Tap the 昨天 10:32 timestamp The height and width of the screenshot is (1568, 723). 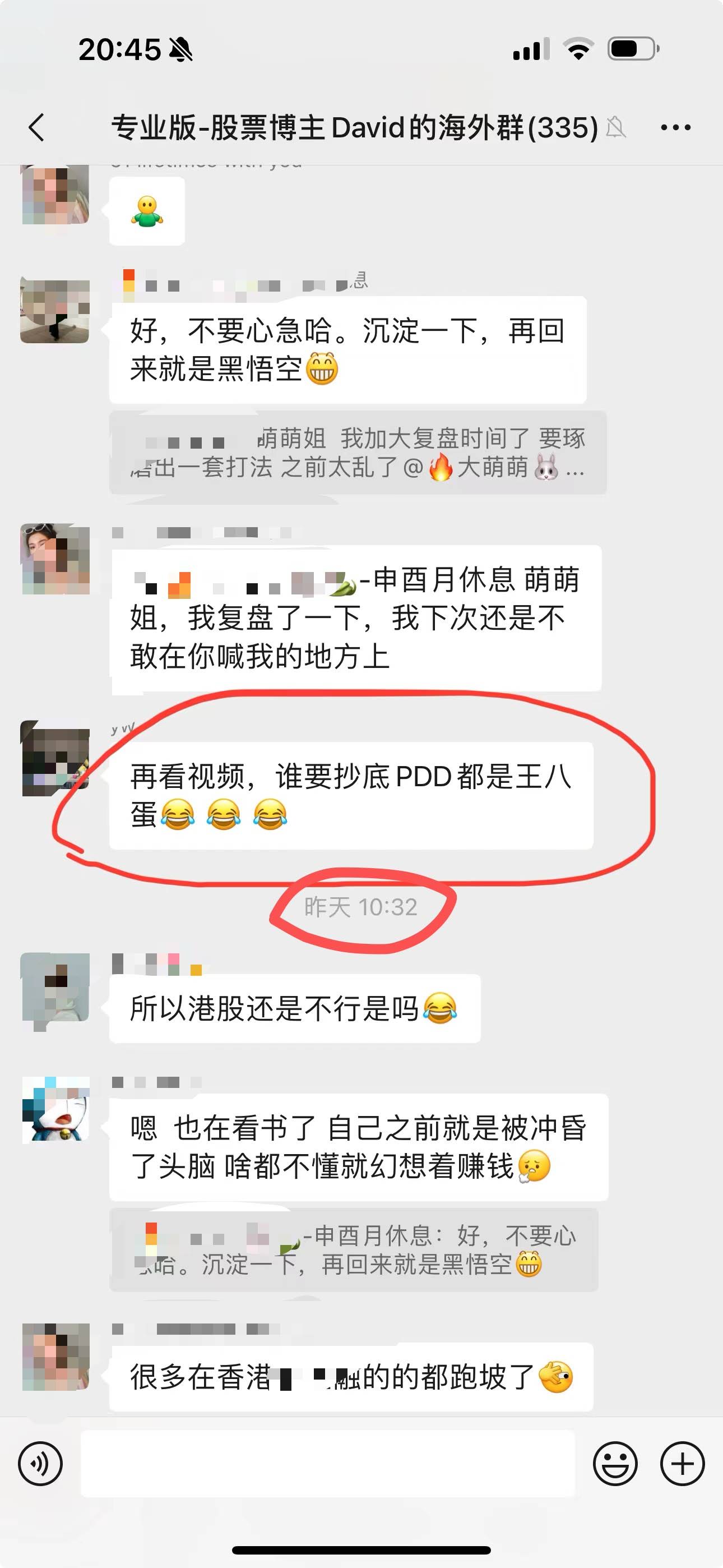tap(361, 907)
